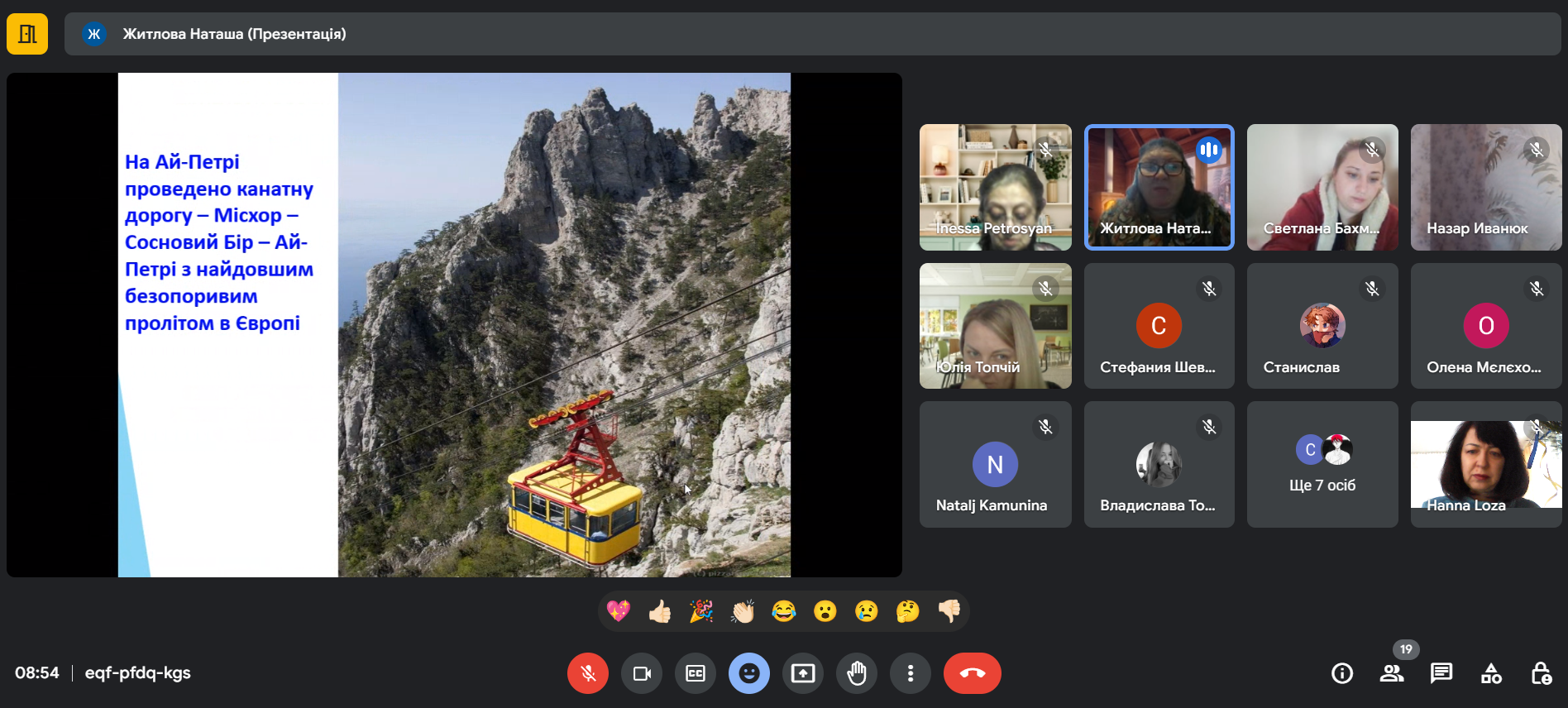
Task: Show the participants list
Action: click(x=1392, y=673)
